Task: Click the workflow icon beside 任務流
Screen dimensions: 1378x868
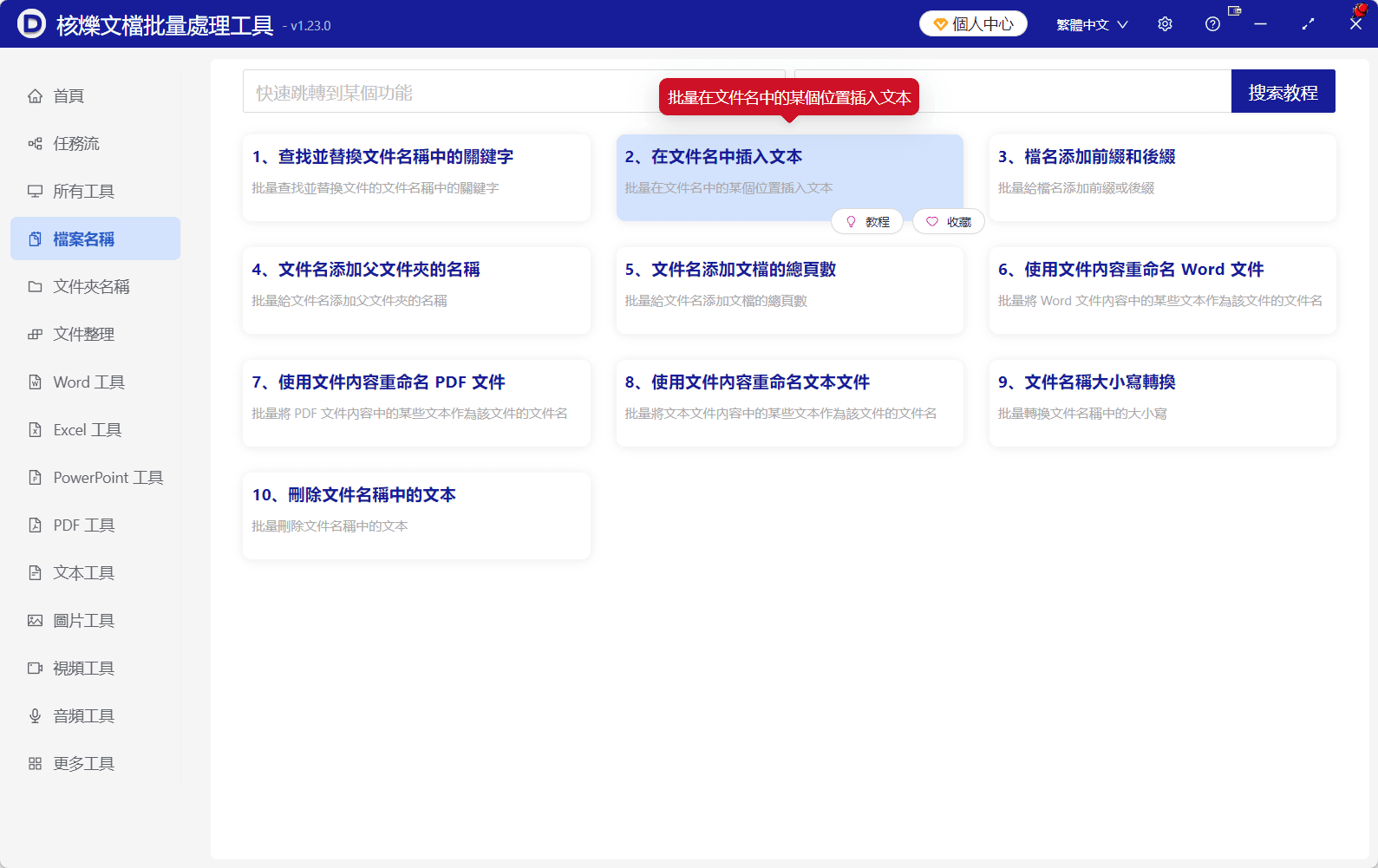Action: [35, 144]
